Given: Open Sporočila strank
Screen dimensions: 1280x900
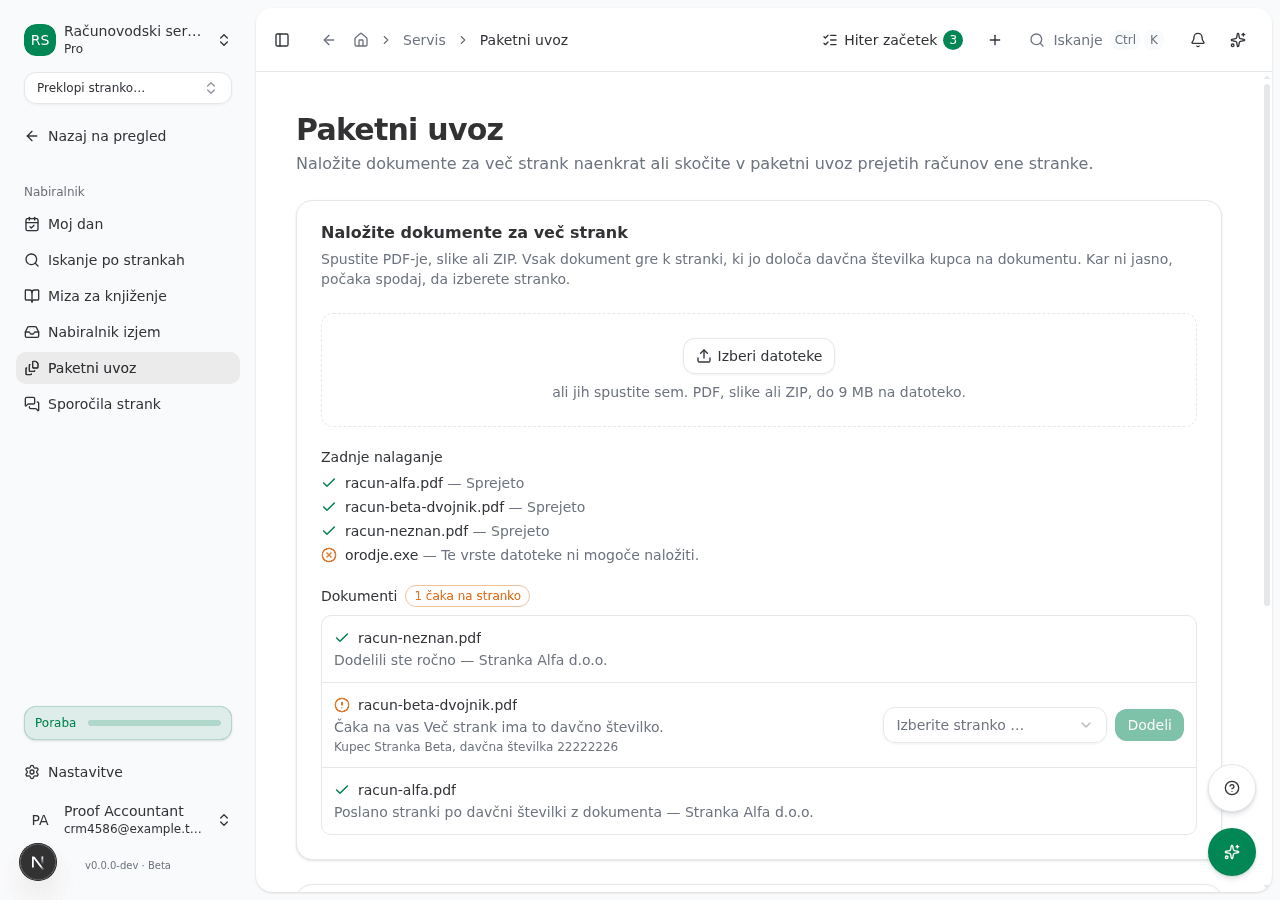Looking at the screenshot, I should click(x=128, y=404).
